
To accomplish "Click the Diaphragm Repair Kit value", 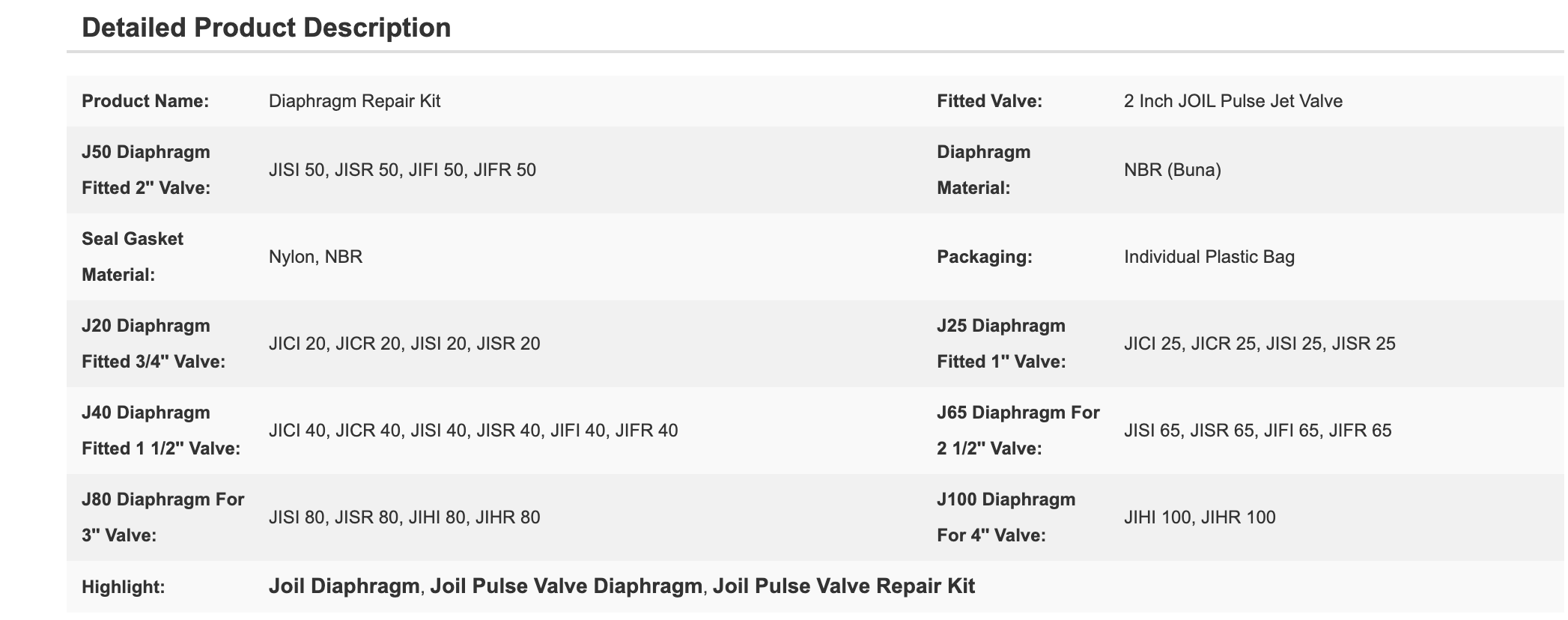I will tap(354, 101).
